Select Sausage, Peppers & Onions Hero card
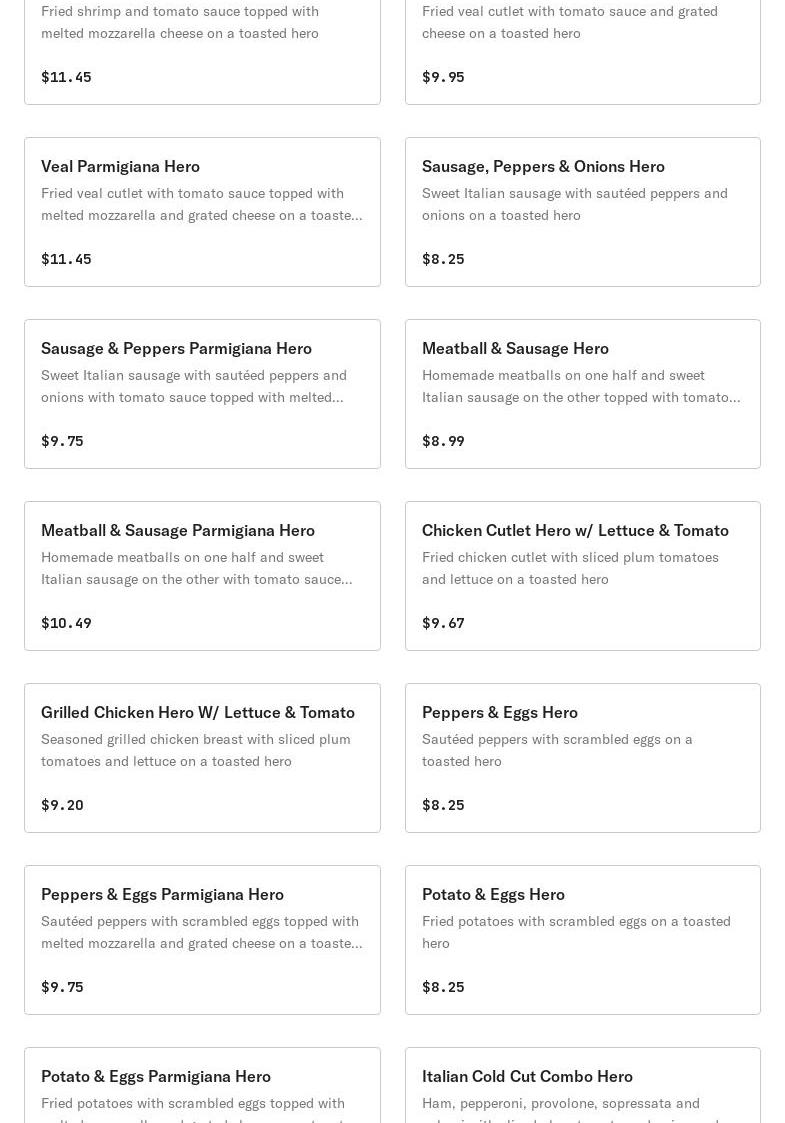The height and width of the screenshot is (1123, 785). (582, 212)
